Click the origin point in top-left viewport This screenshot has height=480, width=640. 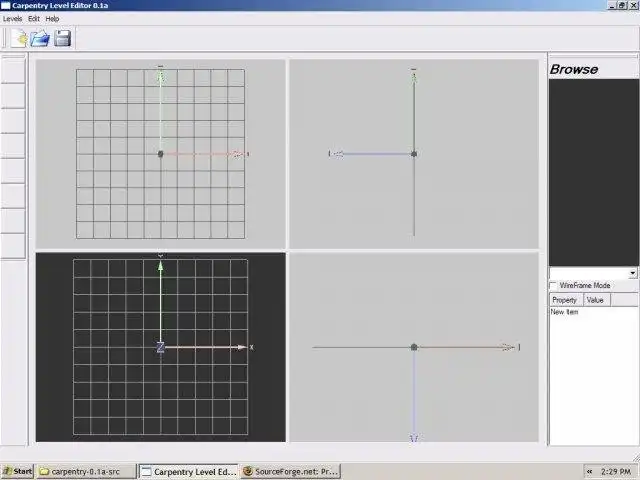160,154
